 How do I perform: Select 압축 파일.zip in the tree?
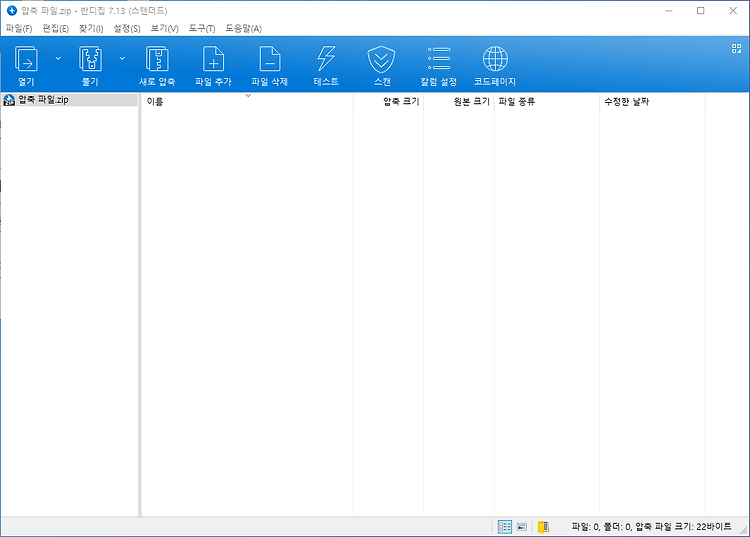(69, 100)
